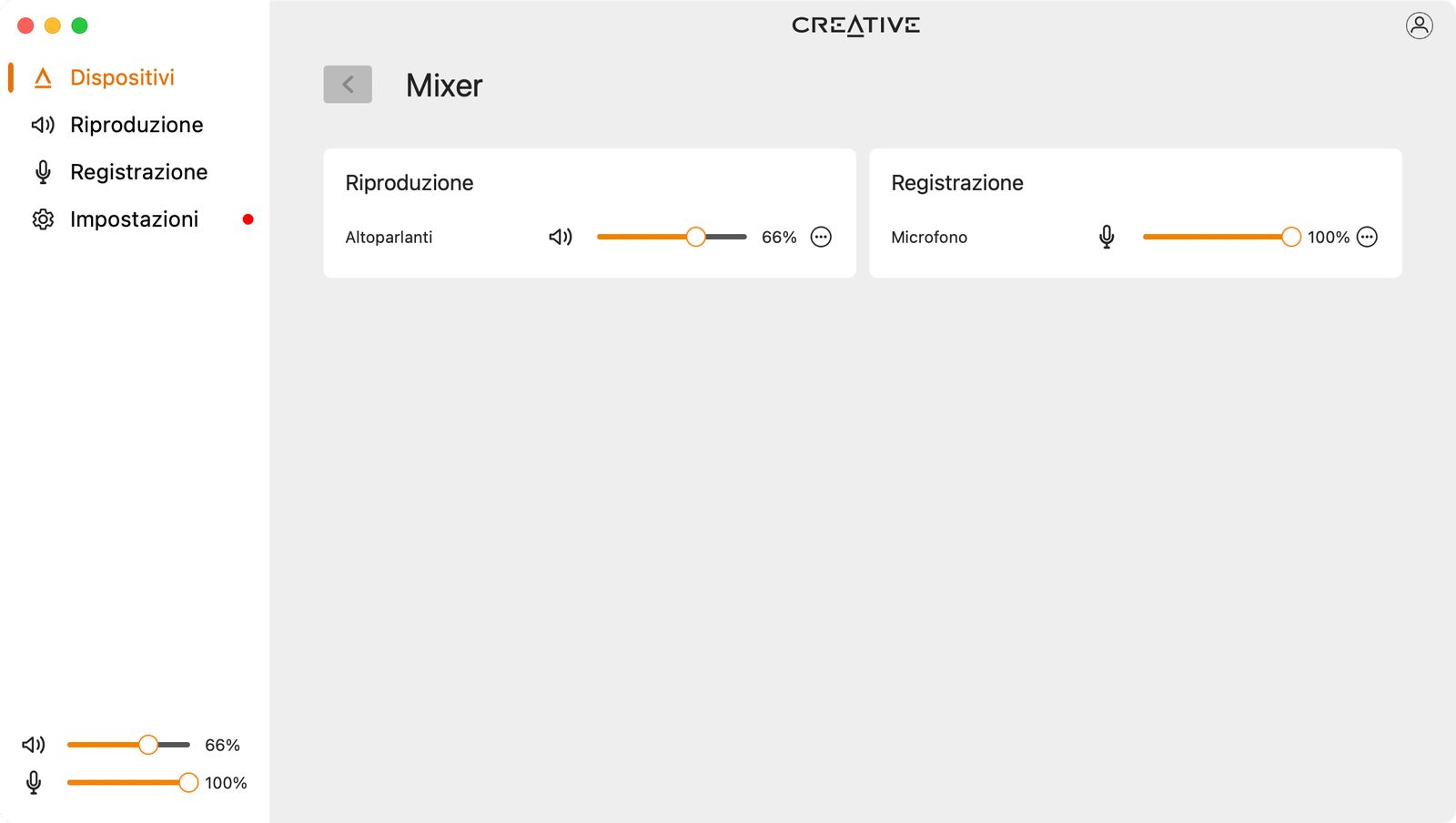Click the Impostazioni gear icon

(x=43, y=219)
